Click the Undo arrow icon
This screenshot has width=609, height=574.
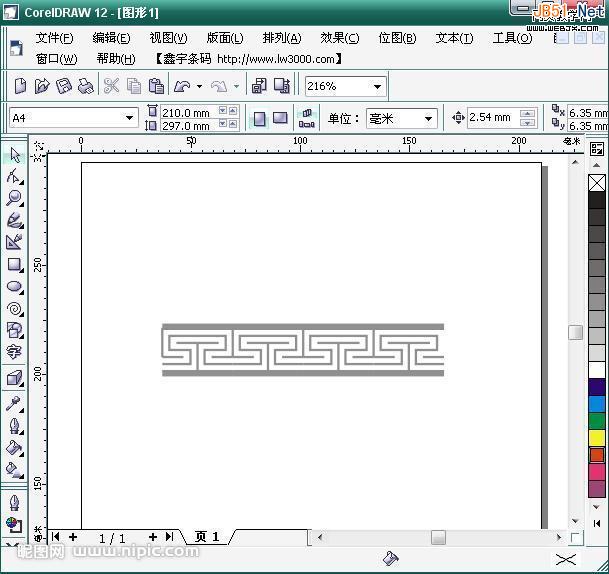tap(182, 86)
